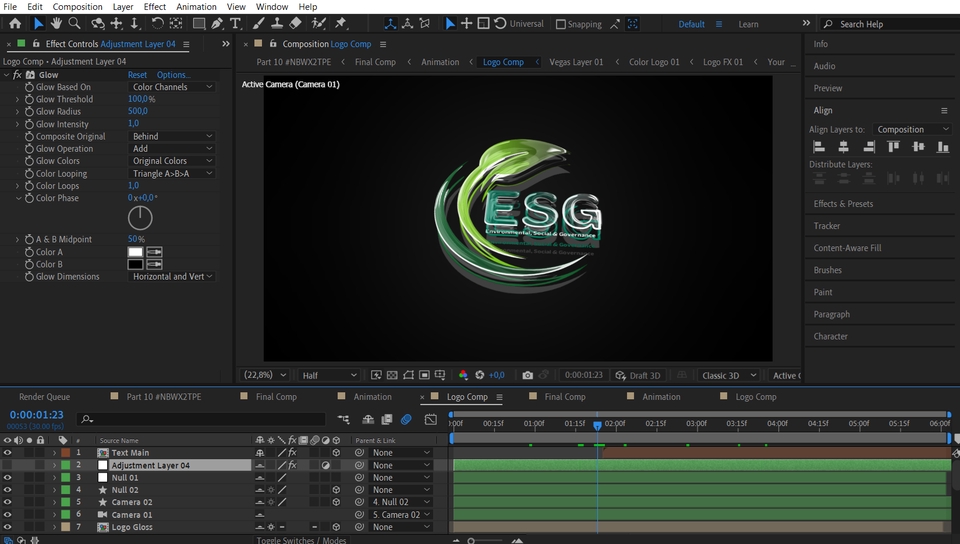Select the Eraser tool
The height and width of the screenshot is (544, 960).
(295, 23)
